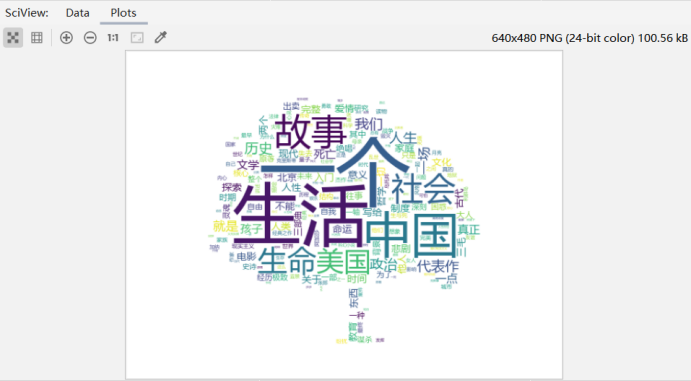Click the word 代表作 in the word cloud

[438, 266]
